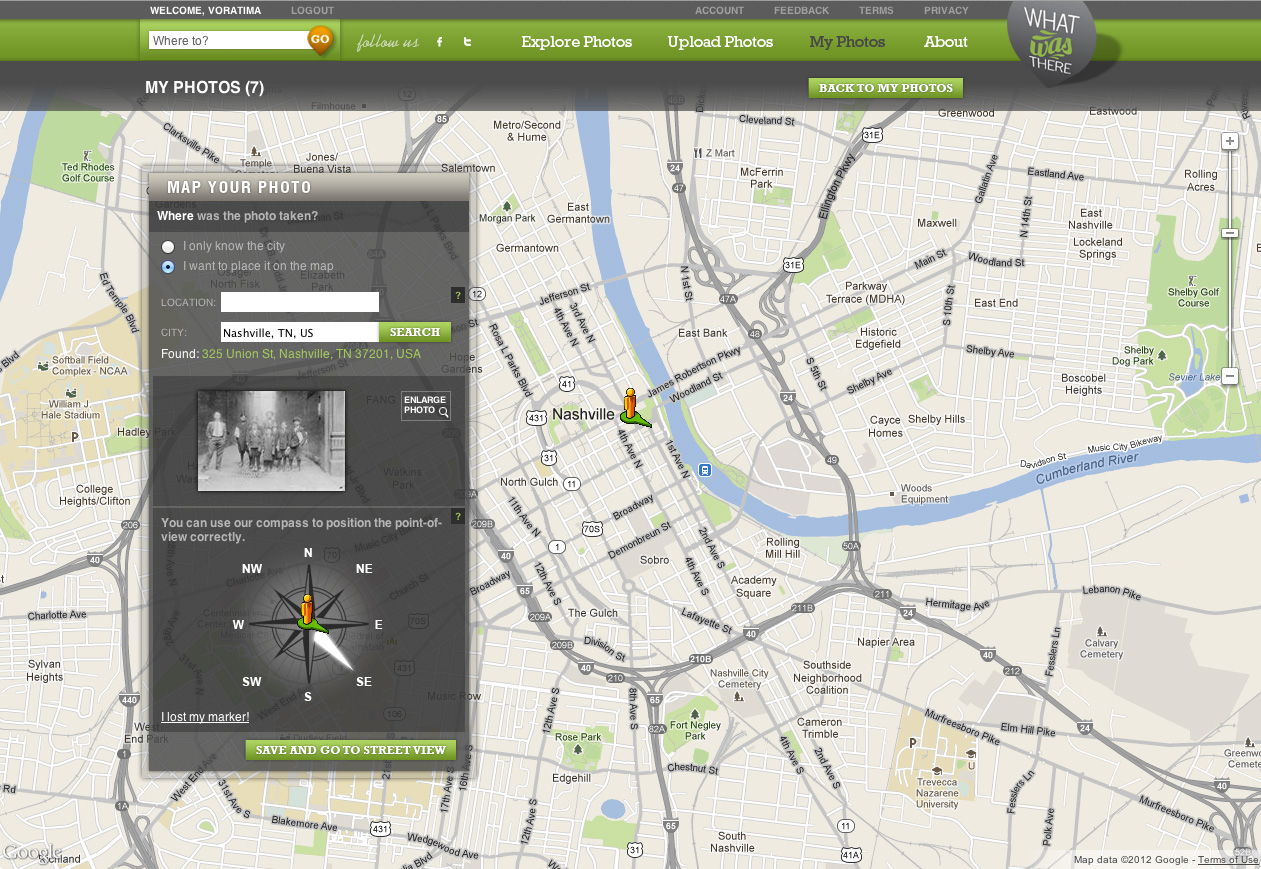1261x869 pixels.
Task: Click the blue transit station icon on map
Action: click(x=705, y=470)
